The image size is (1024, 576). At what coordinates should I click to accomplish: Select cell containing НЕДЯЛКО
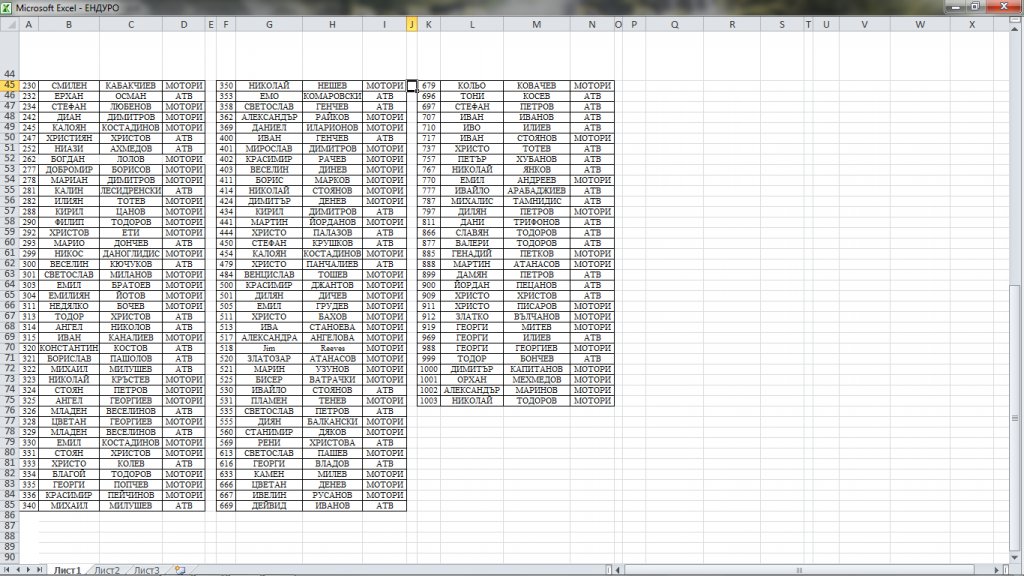69,306
